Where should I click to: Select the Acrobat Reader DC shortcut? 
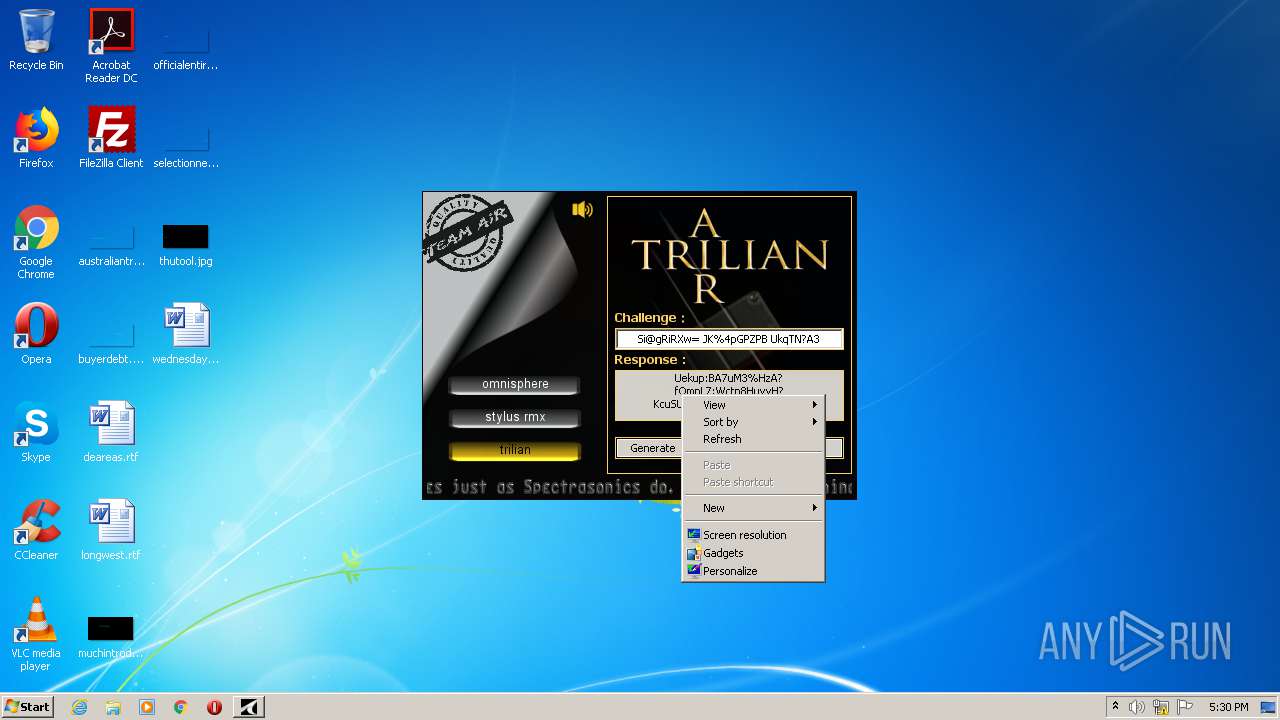click(111, 46)
